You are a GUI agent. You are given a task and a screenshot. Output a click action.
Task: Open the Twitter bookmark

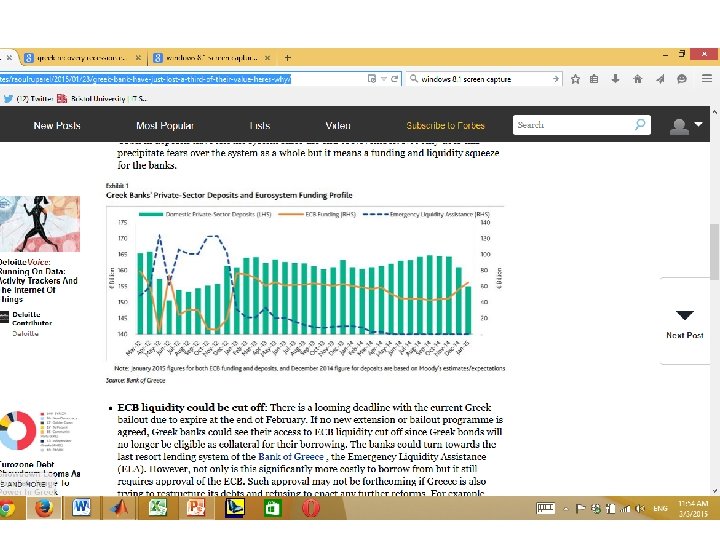(28, 99)
